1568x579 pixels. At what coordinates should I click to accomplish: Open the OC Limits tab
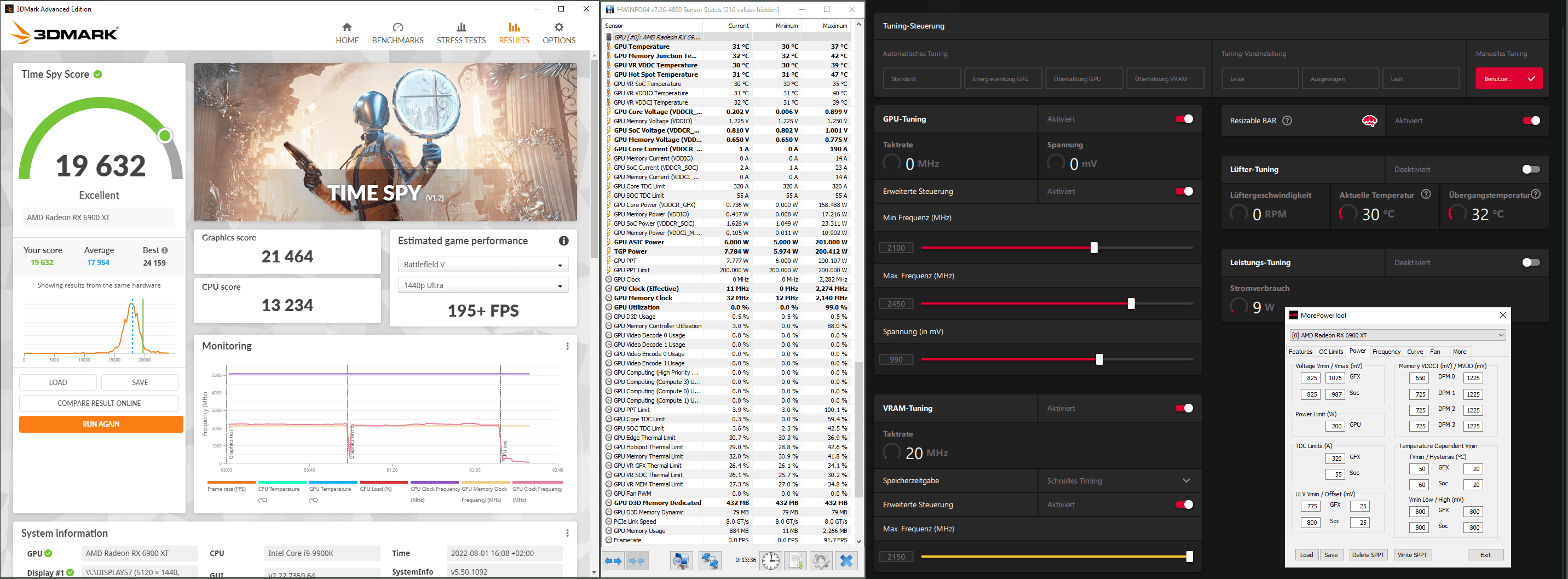(1330, 351)
